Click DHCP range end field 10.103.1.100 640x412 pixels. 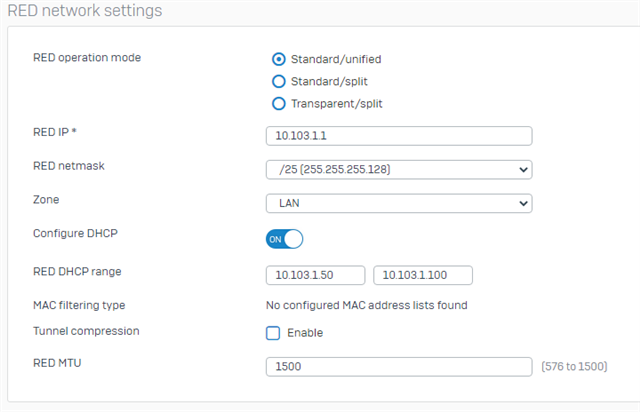(x=423, y=275)
